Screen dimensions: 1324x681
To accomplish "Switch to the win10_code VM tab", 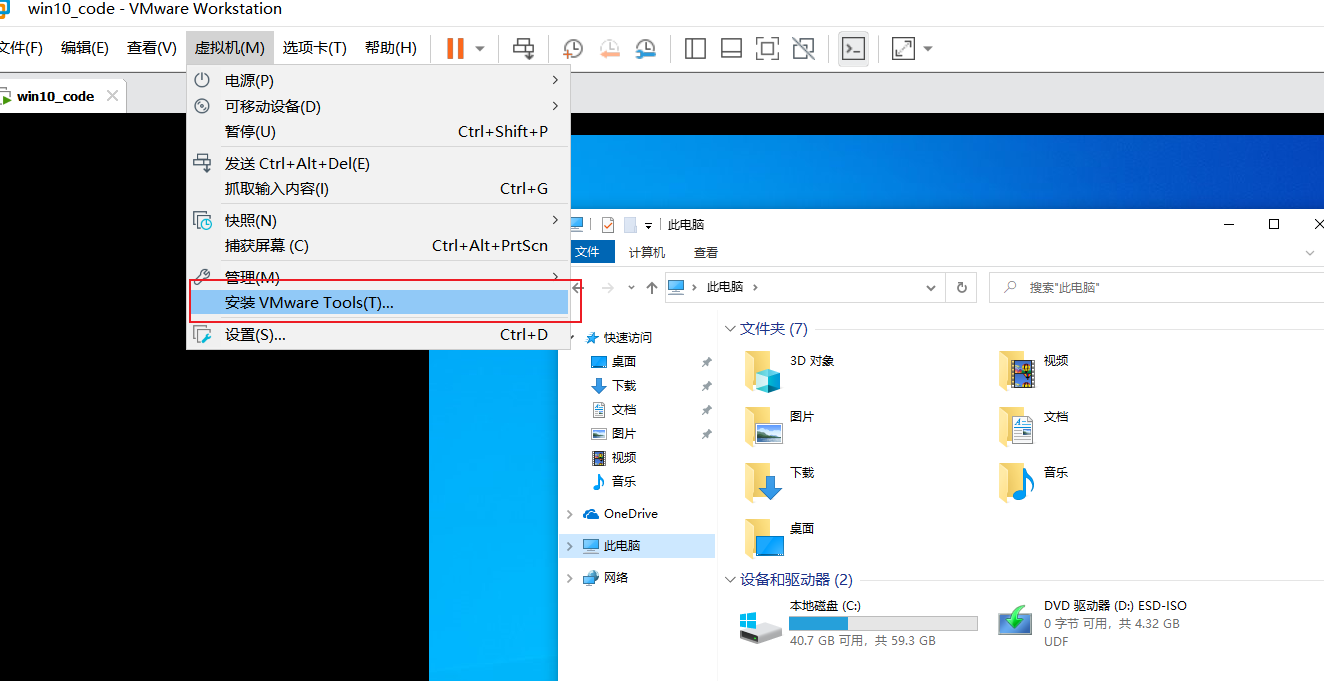I will pyautogui.click(x=55, y=96).
